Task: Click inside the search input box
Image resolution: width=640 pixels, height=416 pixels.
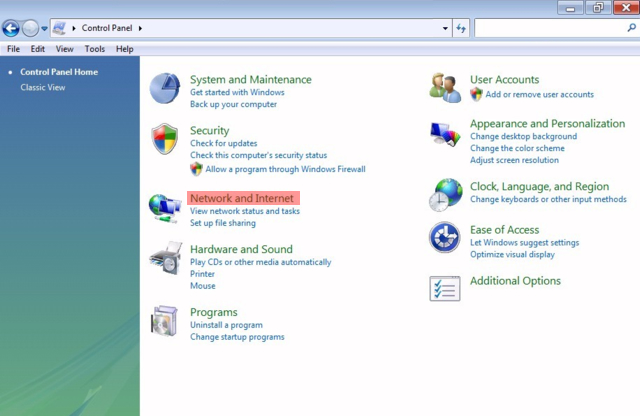Action: 550,28
